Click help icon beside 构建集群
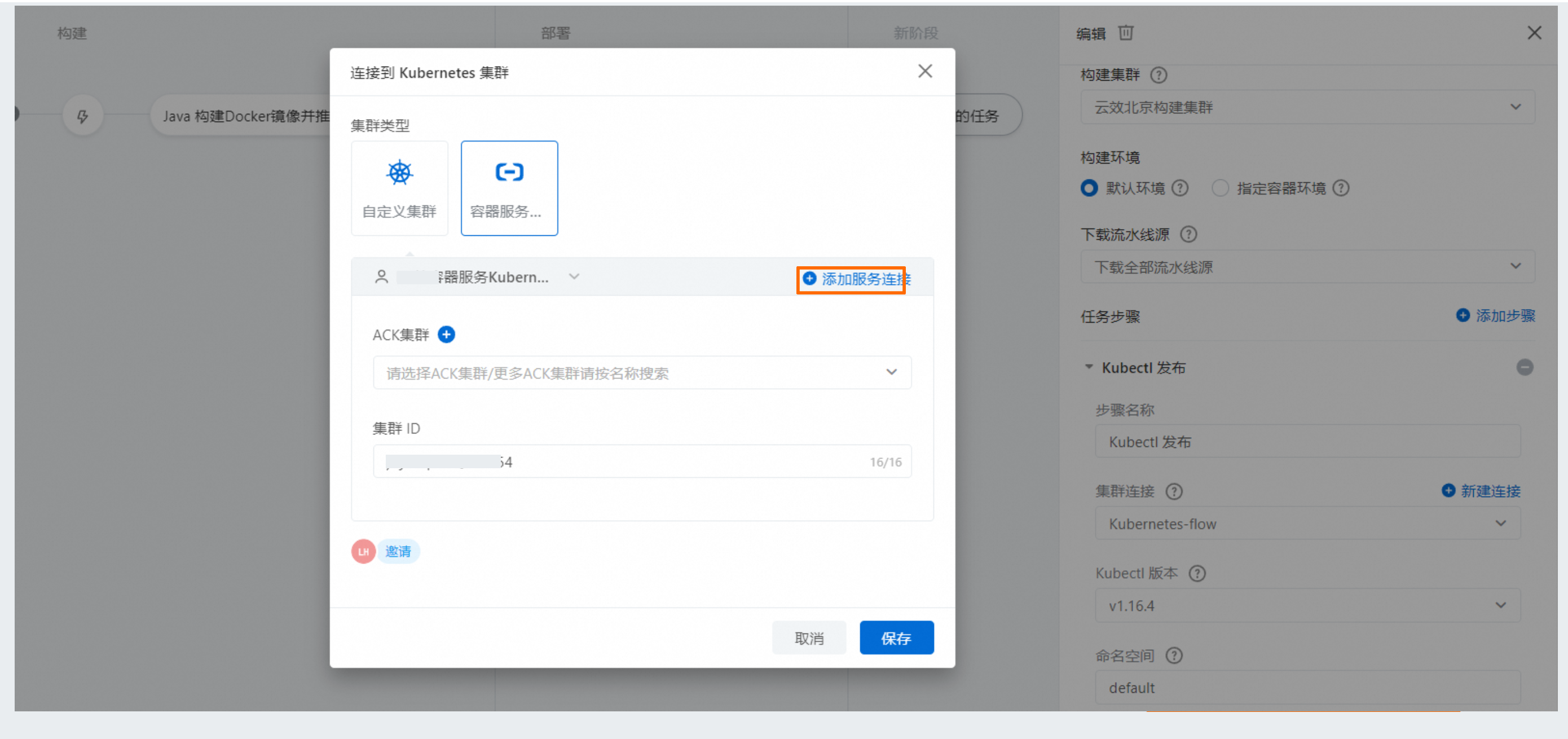This screenshot has width=1568, height=739. tap(1158, 75)
